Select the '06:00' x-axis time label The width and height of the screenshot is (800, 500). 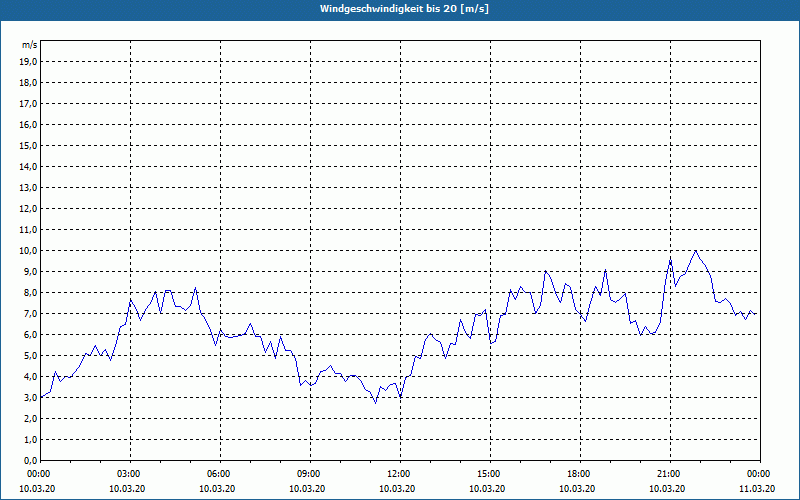point(220,474)
